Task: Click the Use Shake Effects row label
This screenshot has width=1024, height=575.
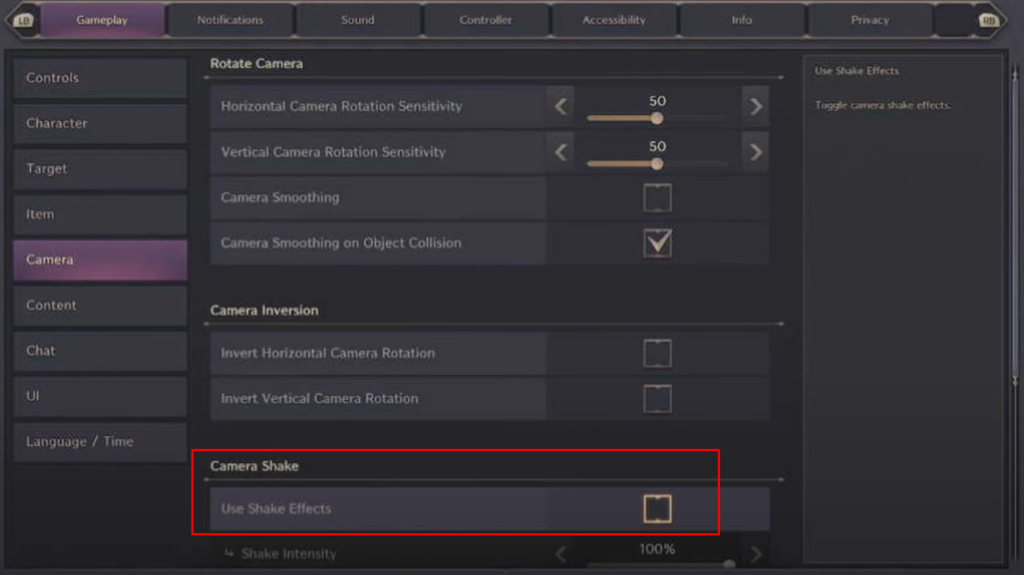Action: (276, 508)
